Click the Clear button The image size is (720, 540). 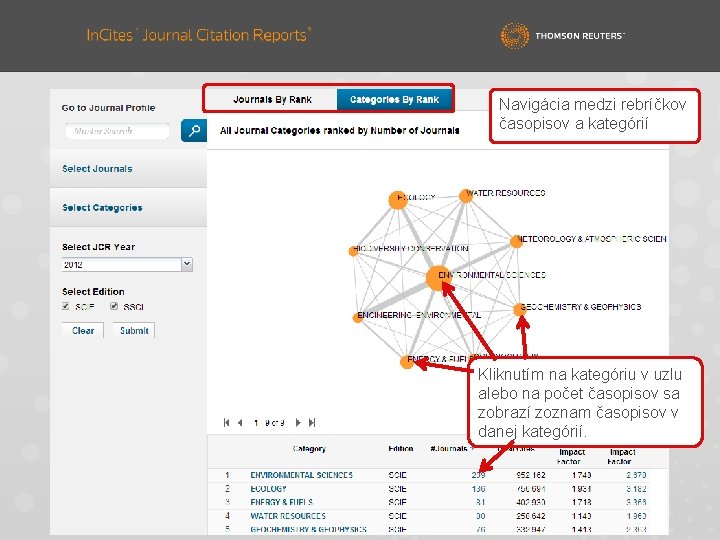point(83,330)
